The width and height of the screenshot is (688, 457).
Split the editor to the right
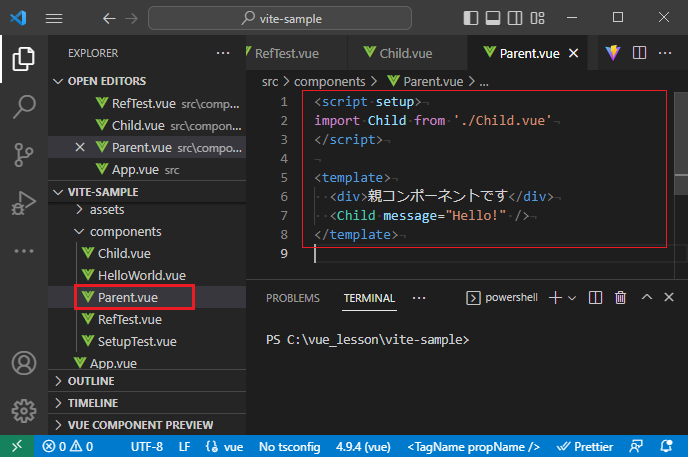coord(639,53)
